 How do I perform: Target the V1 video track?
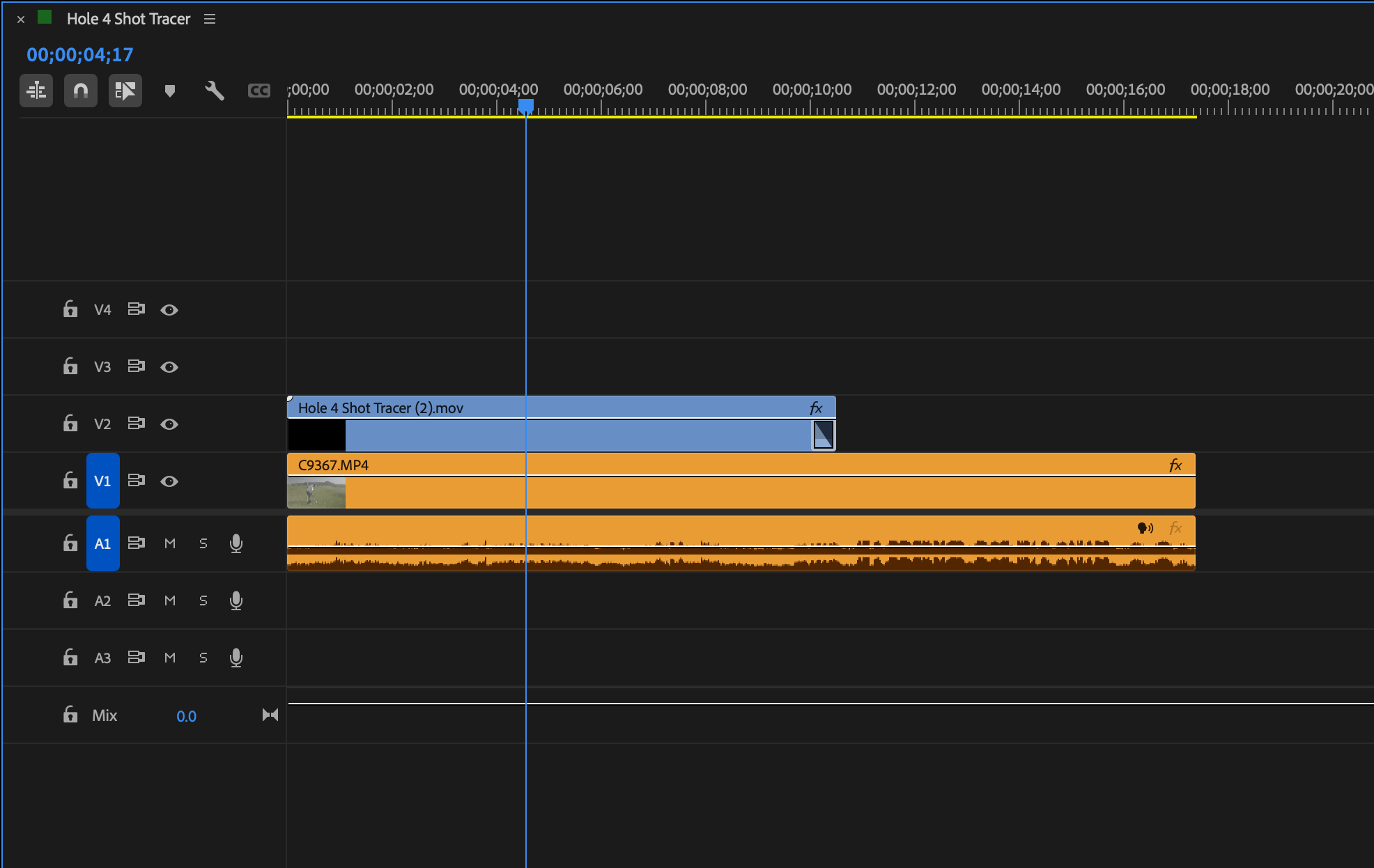pos(102,481)
